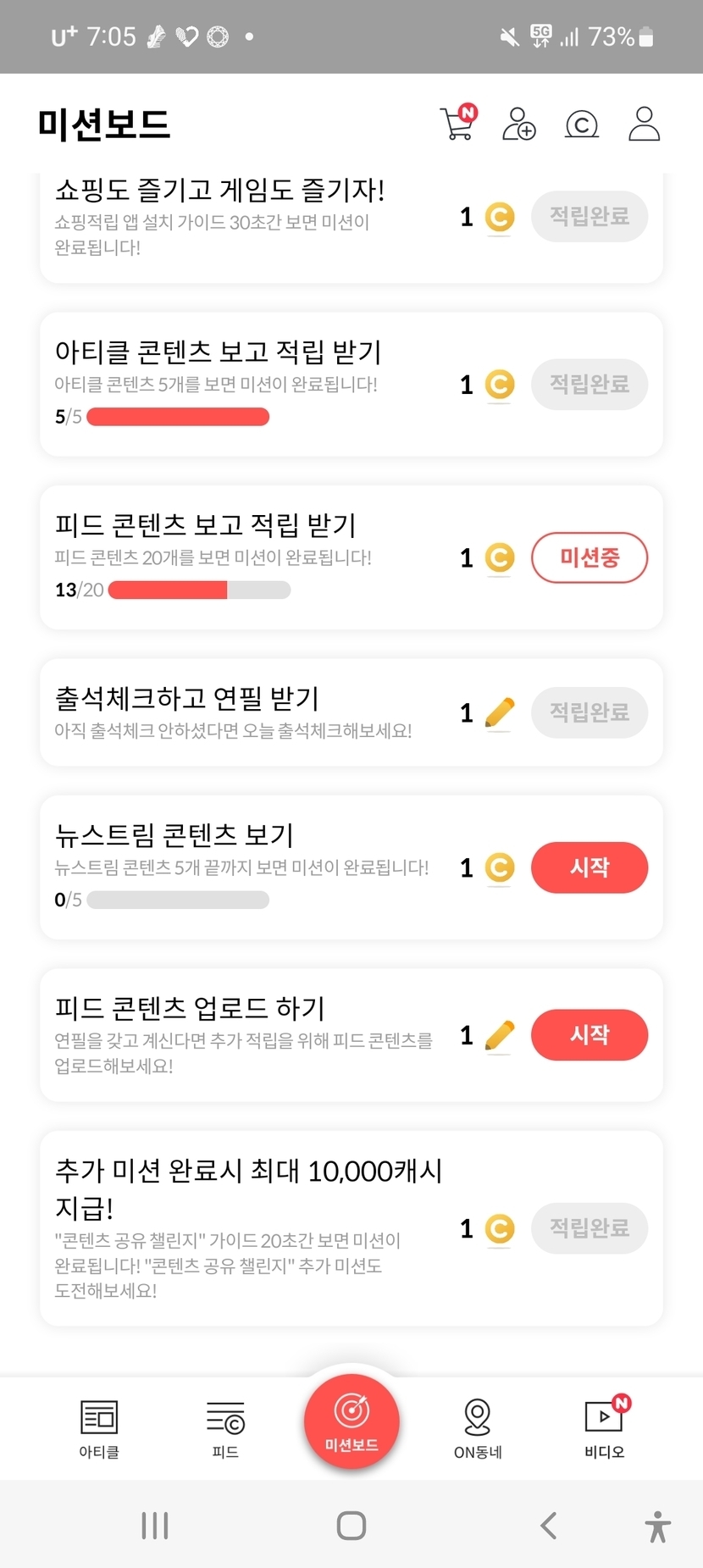Screen dimensions: 703x1568
Task: Tap the add friend icon
Action: tap(518, 124)
